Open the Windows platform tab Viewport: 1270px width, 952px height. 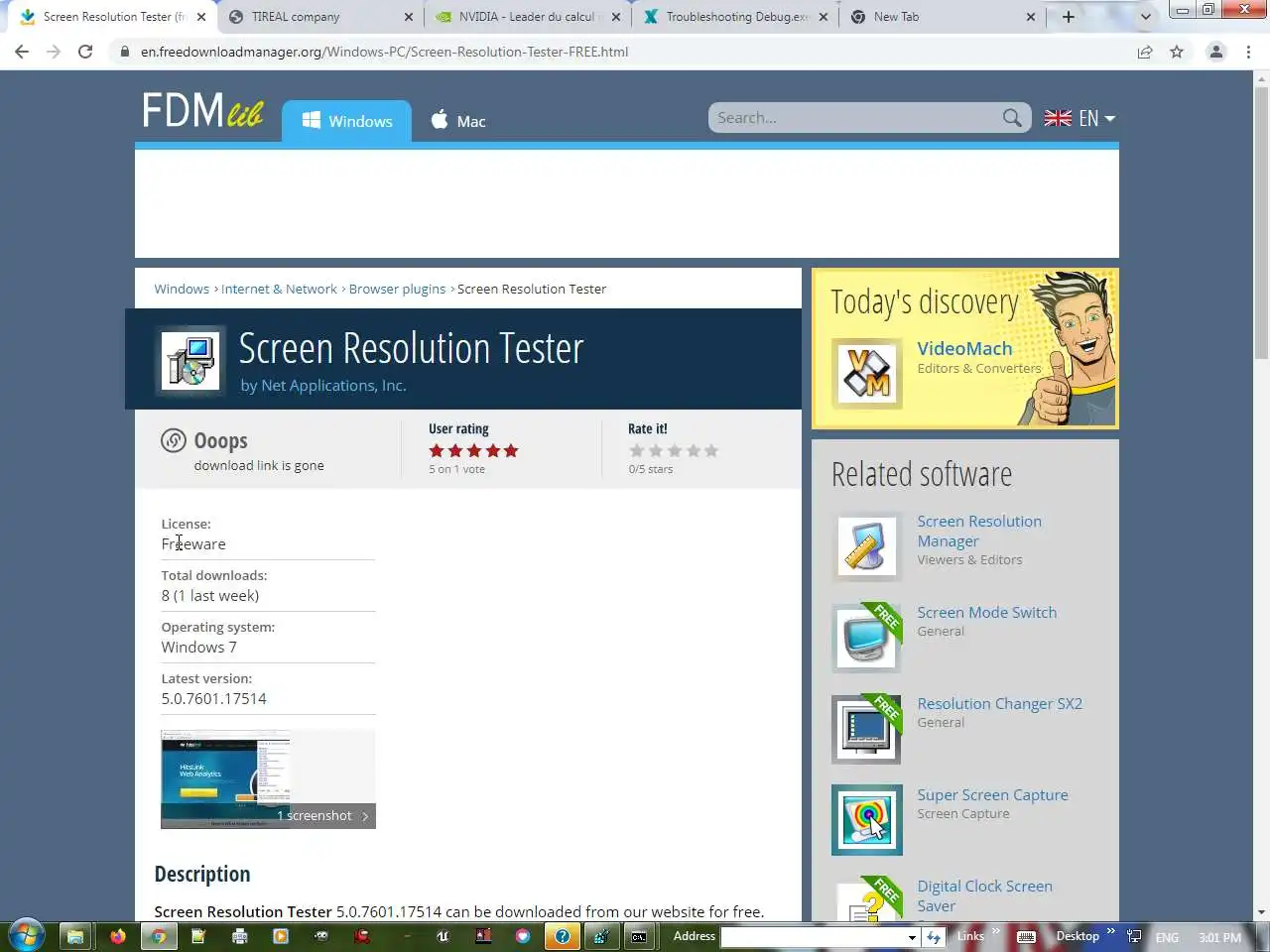click(x=346, y=121)
